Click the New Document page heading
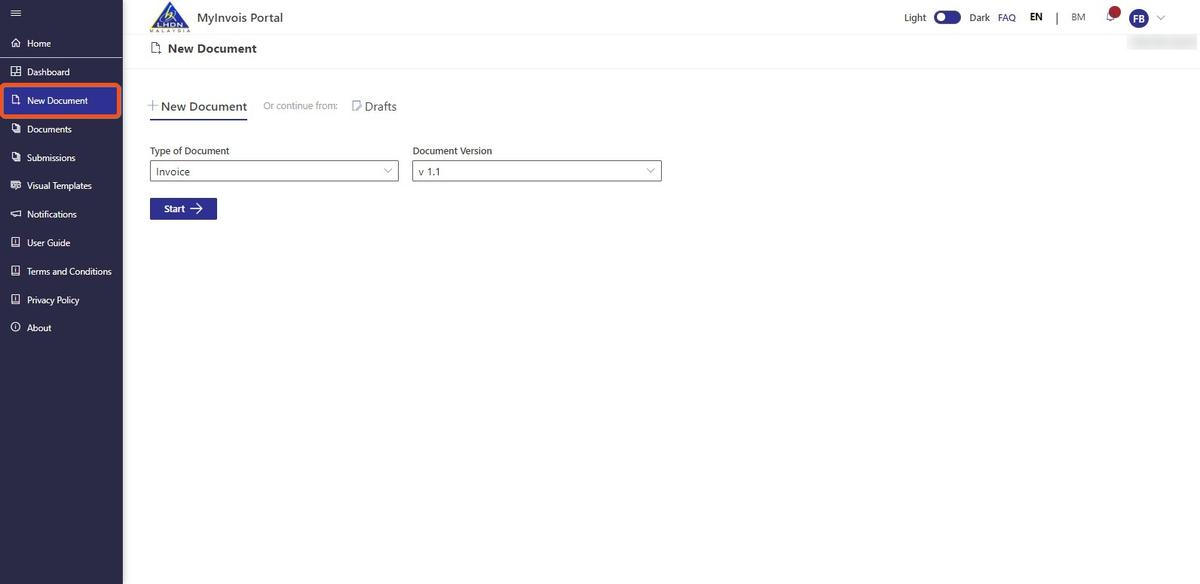This screenshot has height=584, width=1200. [x=212, y=48]
